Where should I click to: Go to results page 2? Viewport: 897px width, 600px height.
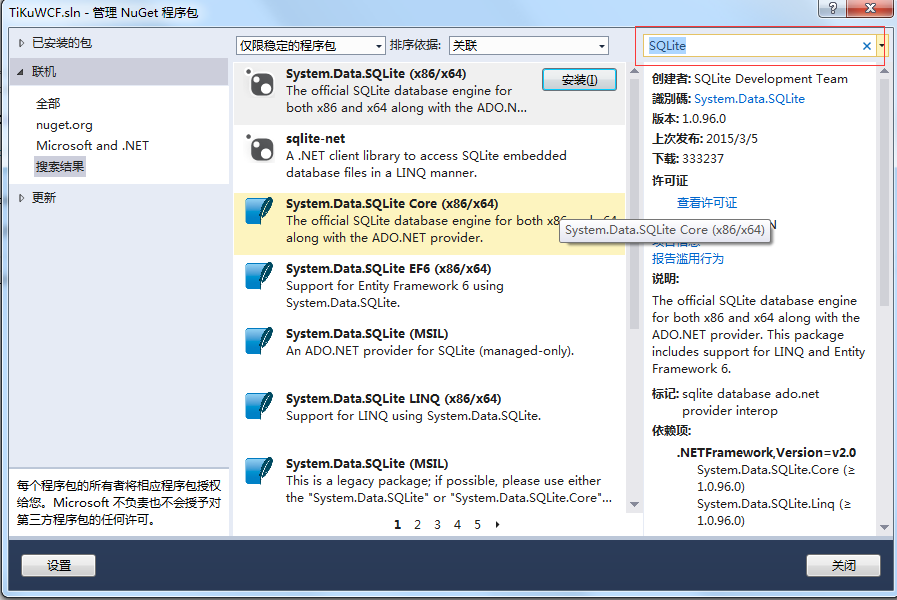pos(418,524)
